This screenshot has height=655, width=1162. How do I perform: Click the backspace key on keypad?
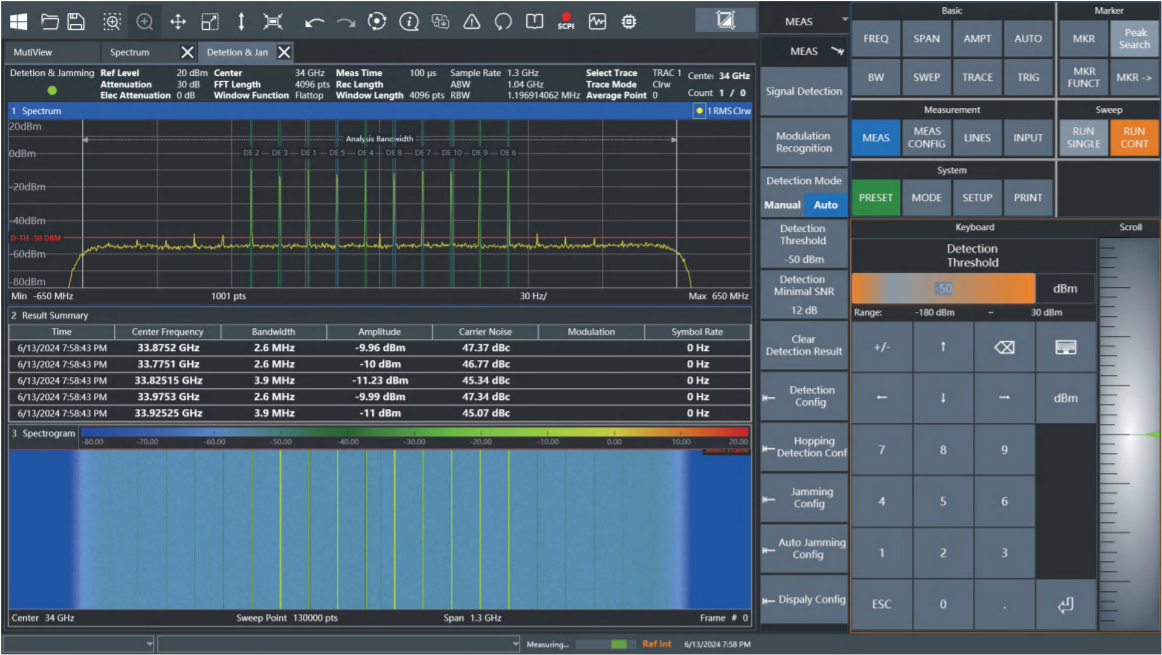(x=1004, y=347)
